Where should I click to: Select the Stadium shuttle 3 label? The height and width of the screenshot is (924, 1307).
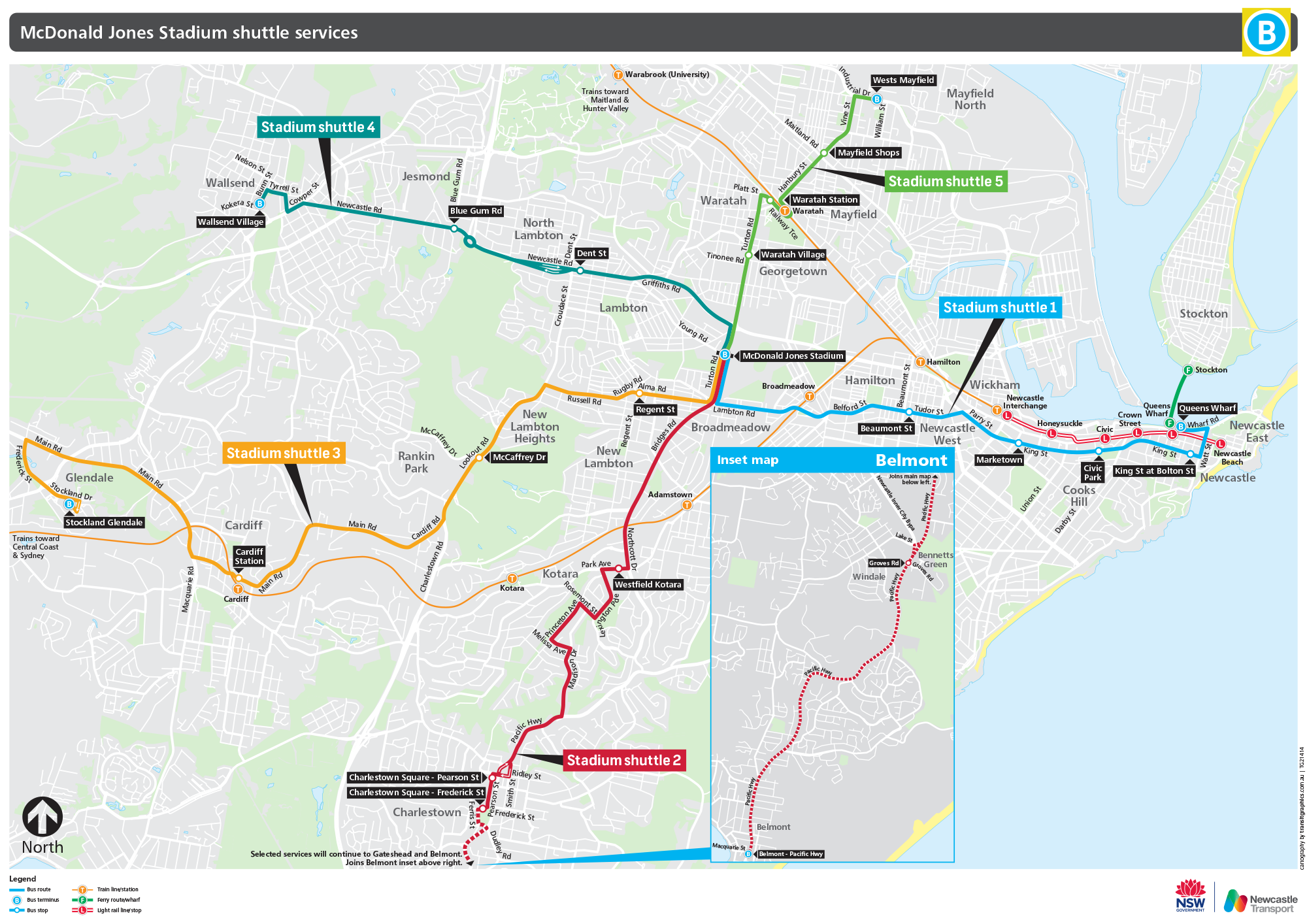pyautogui.click(x=283, y=454)
